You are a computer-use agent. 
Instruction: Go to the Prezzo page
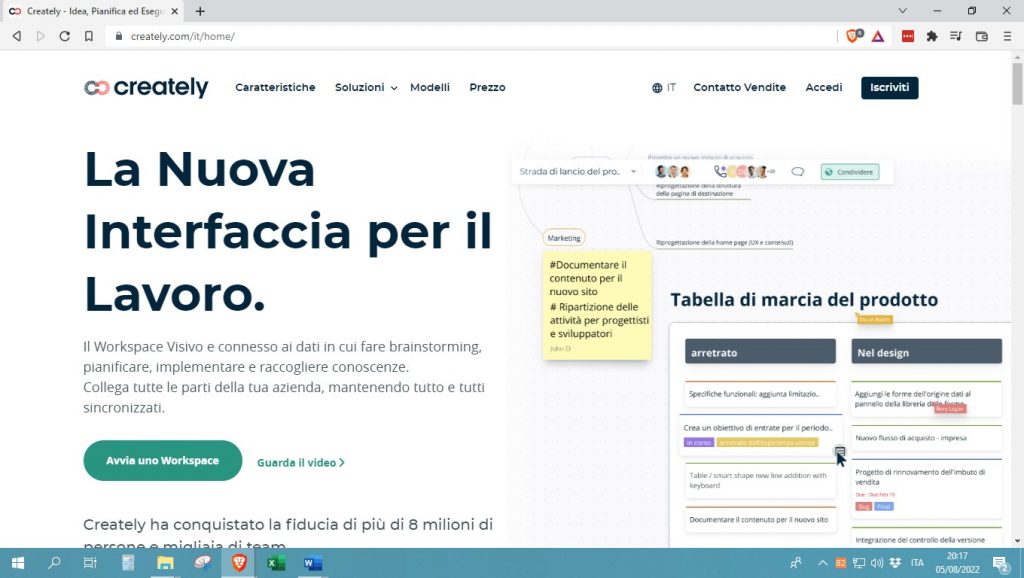(487, 88)
